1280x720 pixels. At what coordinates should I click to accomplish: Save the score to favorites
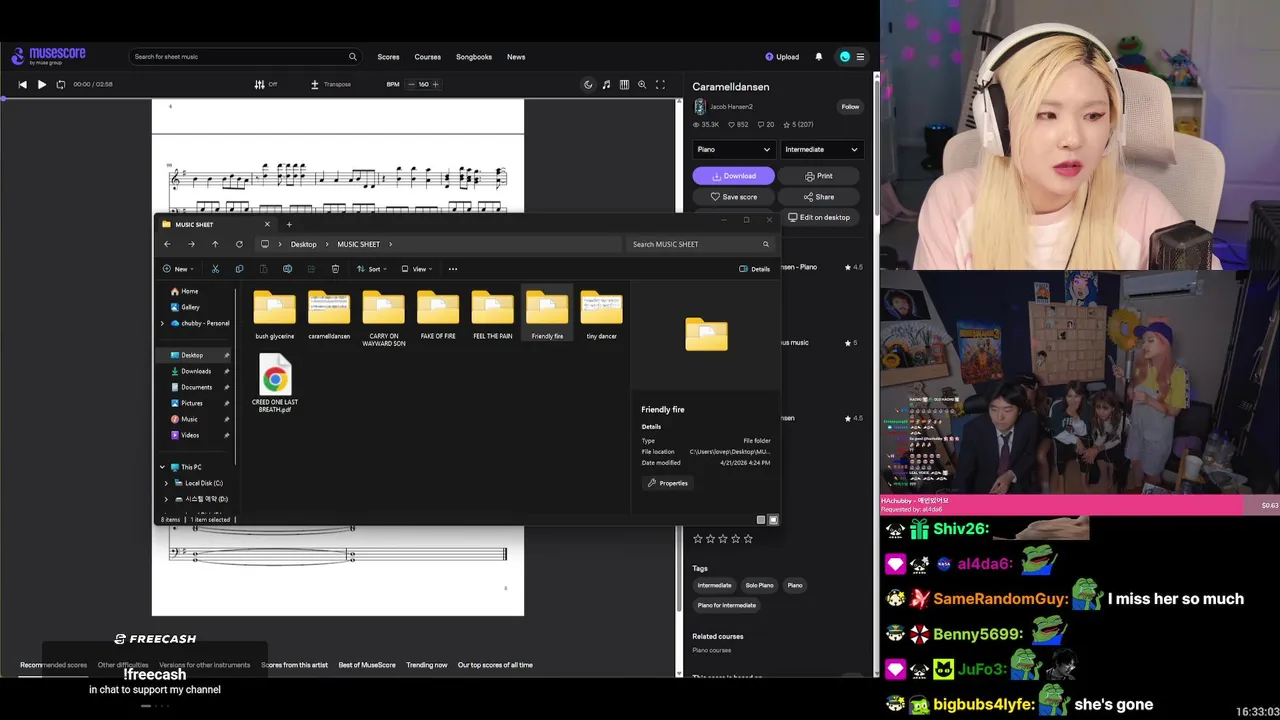tap(733, 197)
